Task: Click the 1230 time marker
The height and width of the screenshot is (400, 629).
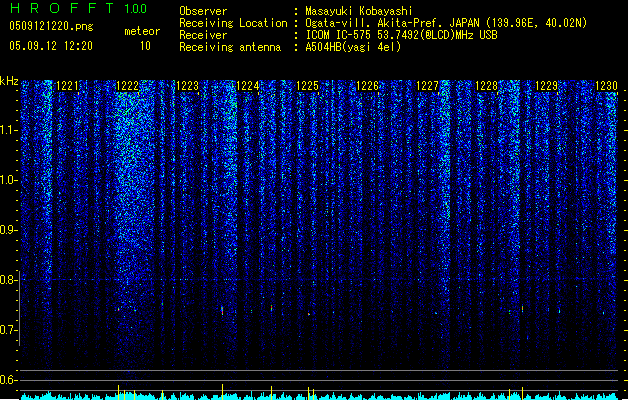Action: point(606,86)
